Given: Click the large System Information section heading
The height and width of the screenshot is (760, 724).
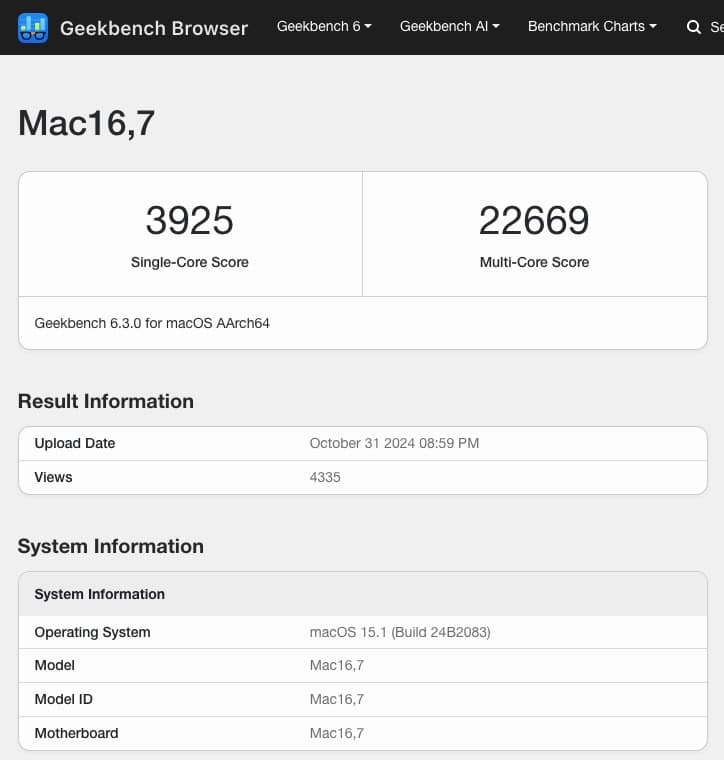Looking at the screenshot, I should tap(110, 546).
